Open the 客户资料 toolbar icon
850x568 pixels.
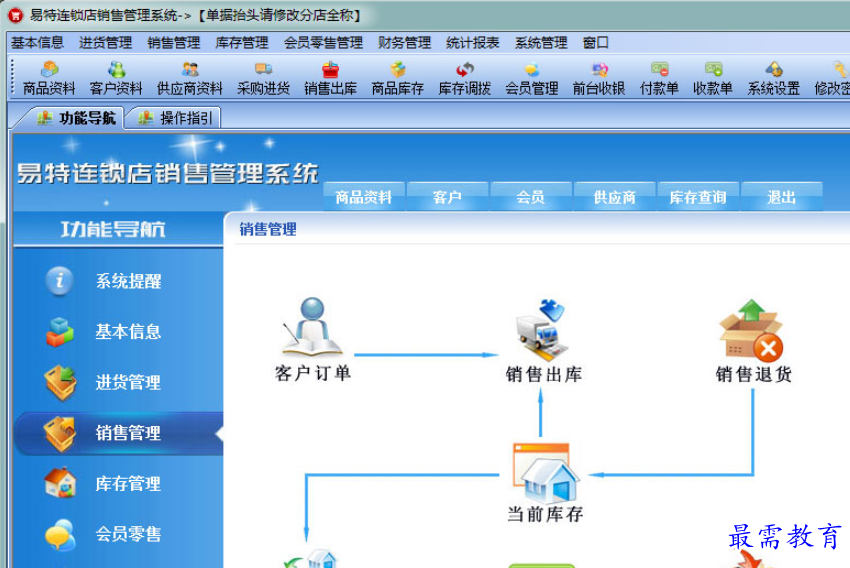coord(116,78)
